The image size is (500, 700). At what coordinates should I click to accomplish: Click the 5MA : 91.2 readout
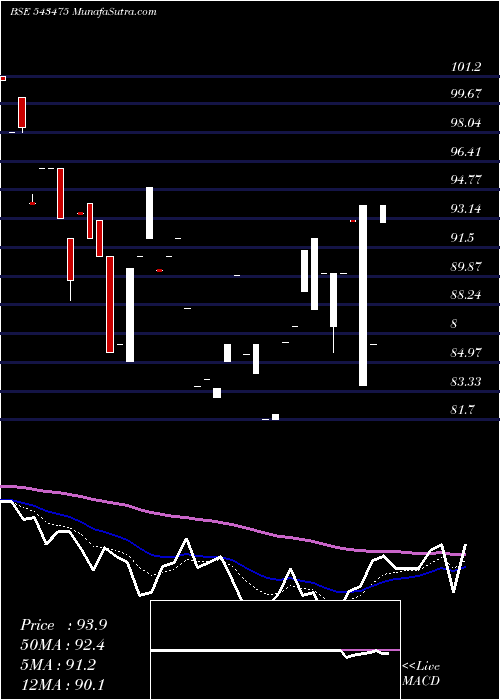(58, 665)
